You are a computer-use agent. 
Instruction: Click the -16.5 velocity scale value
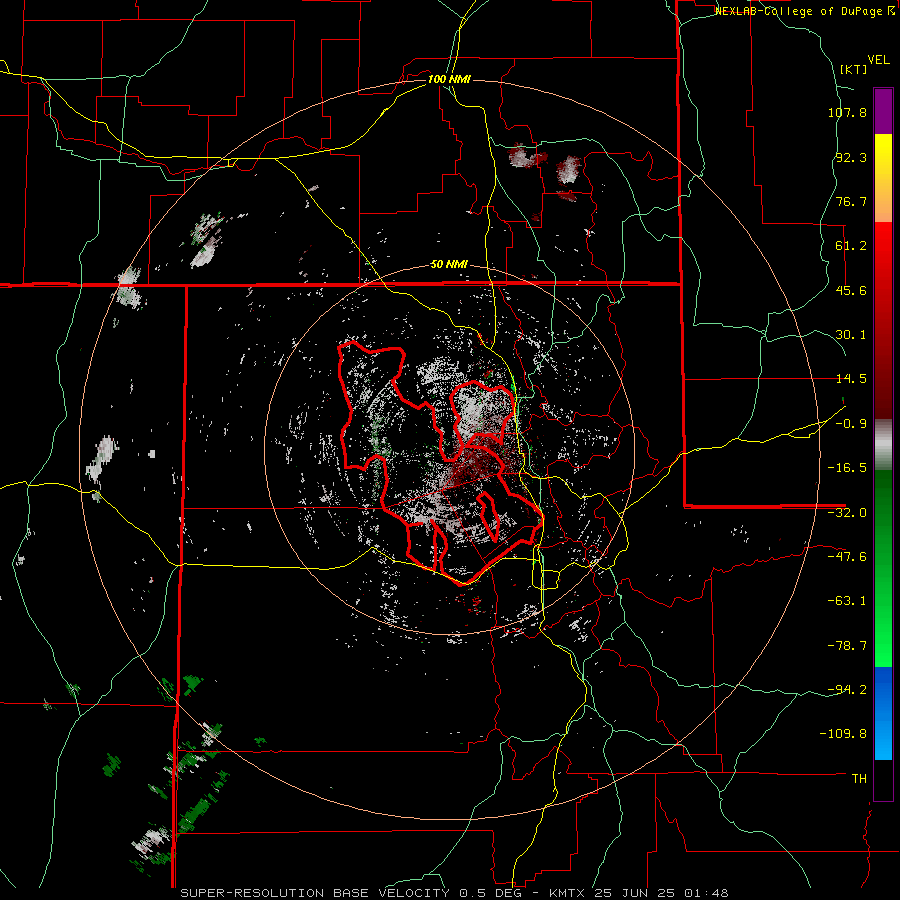(x=847, y=468)
